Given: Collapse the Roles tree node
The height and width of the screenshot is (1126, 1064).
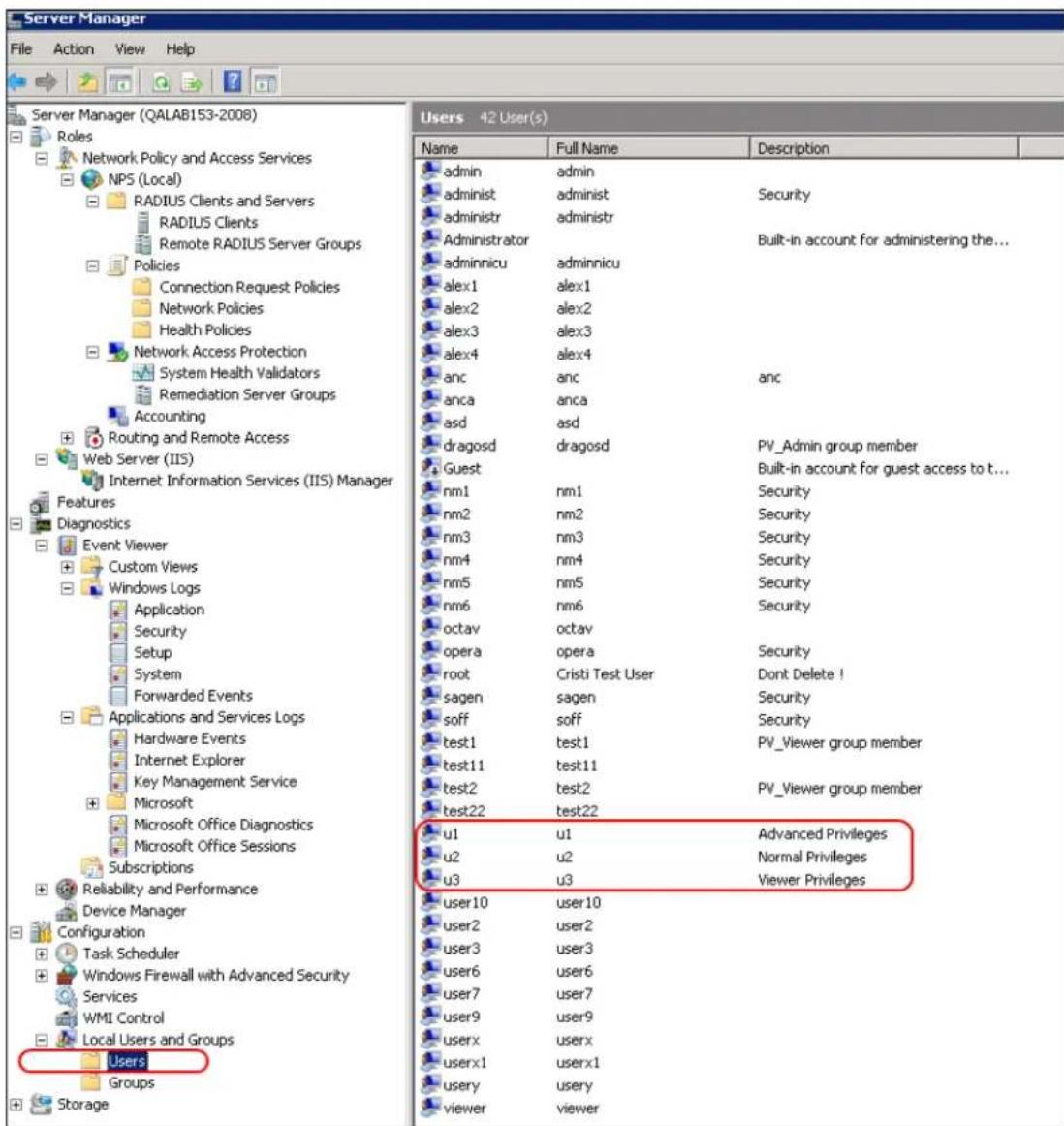Looking at the screenshot, I should [x=16, y=137].
